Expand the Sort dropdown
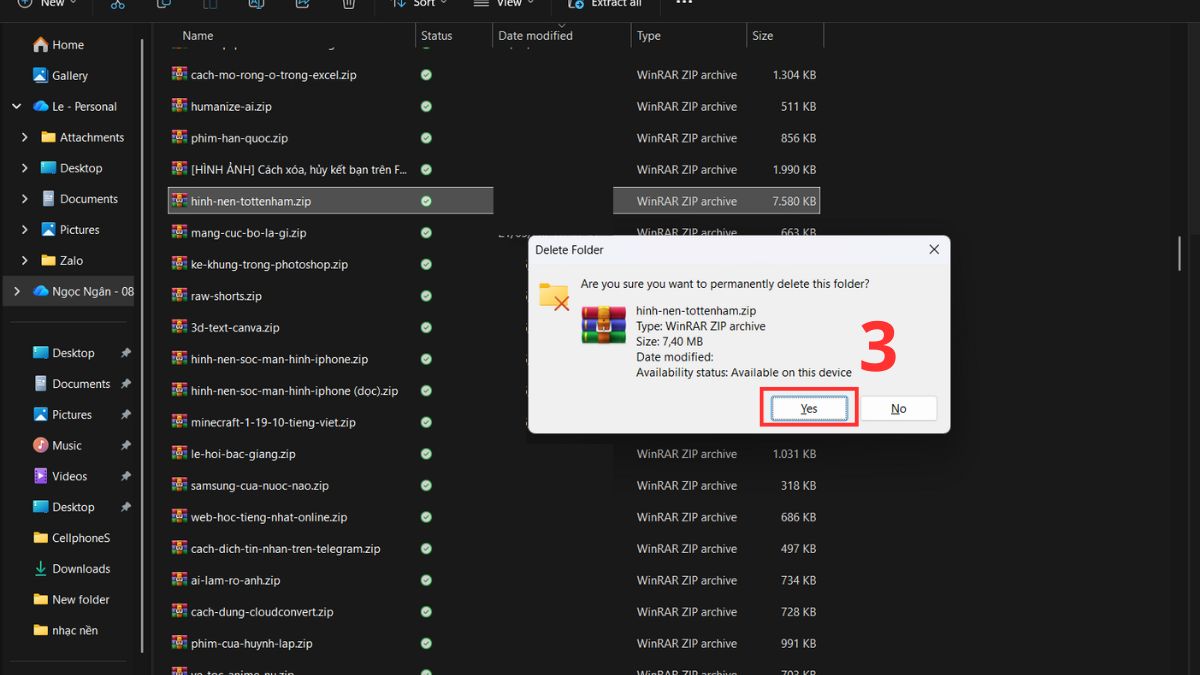This screenshot has height=675, width=1200. pyautogui.click(x=419, y=5)
